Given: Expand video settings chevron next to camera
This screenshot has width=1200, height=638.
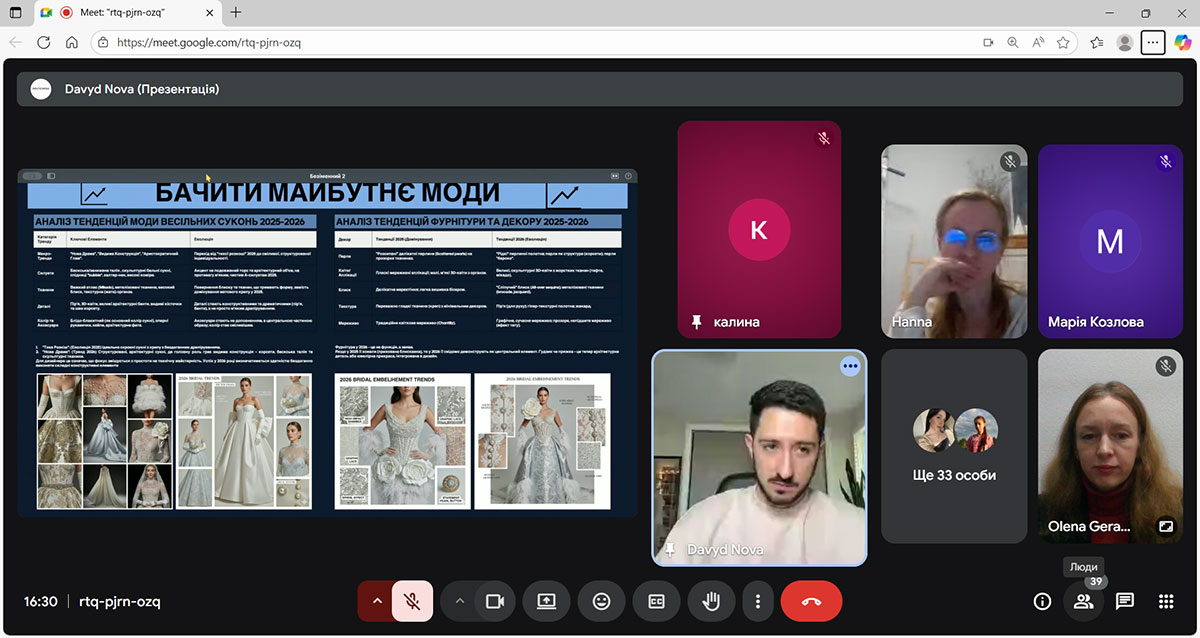Looking at the screenshot, I should (x=459, y=601).
